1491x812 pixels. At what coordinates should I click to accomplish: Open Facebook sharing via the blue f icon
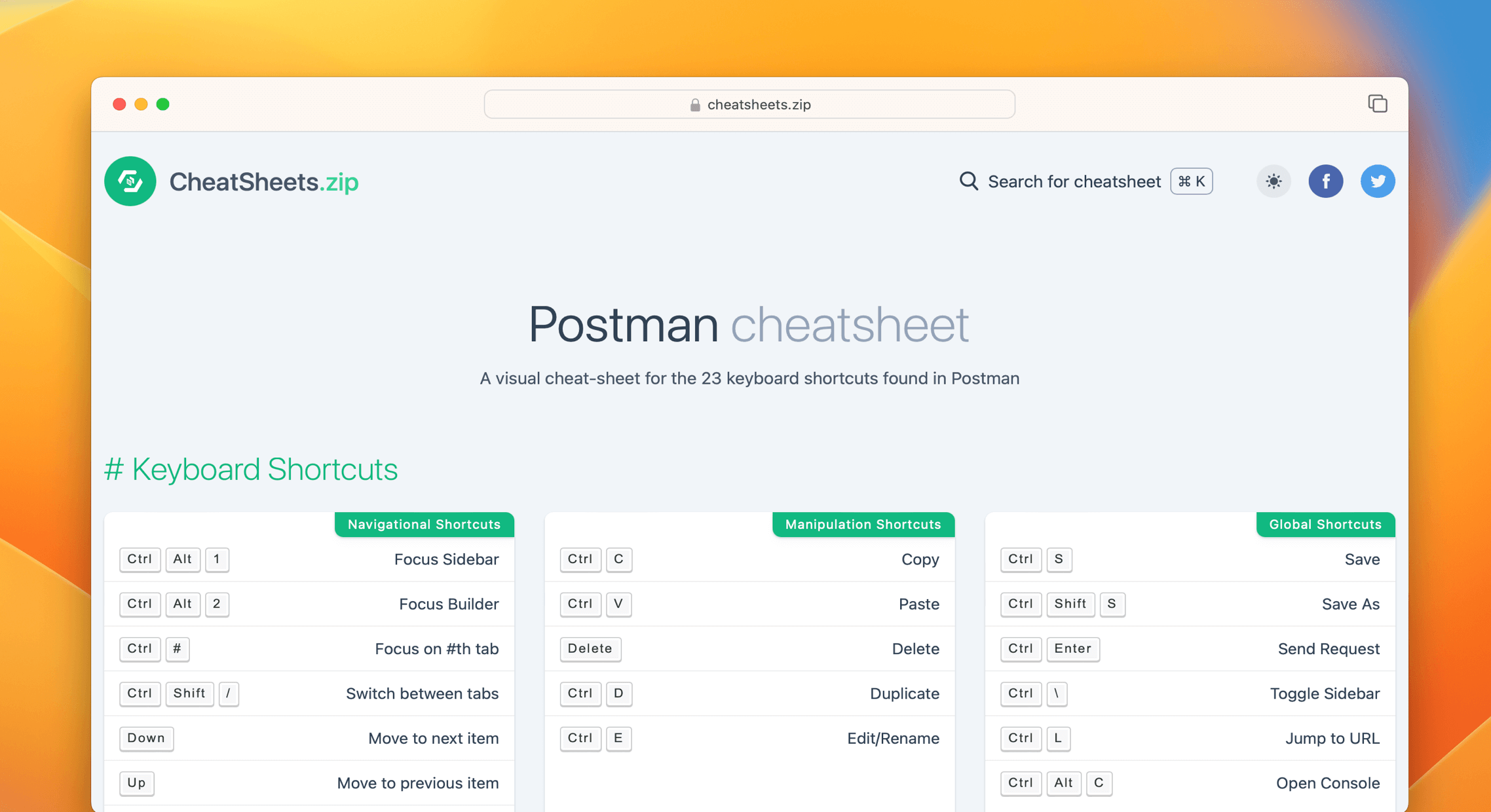coord(1326,181)
